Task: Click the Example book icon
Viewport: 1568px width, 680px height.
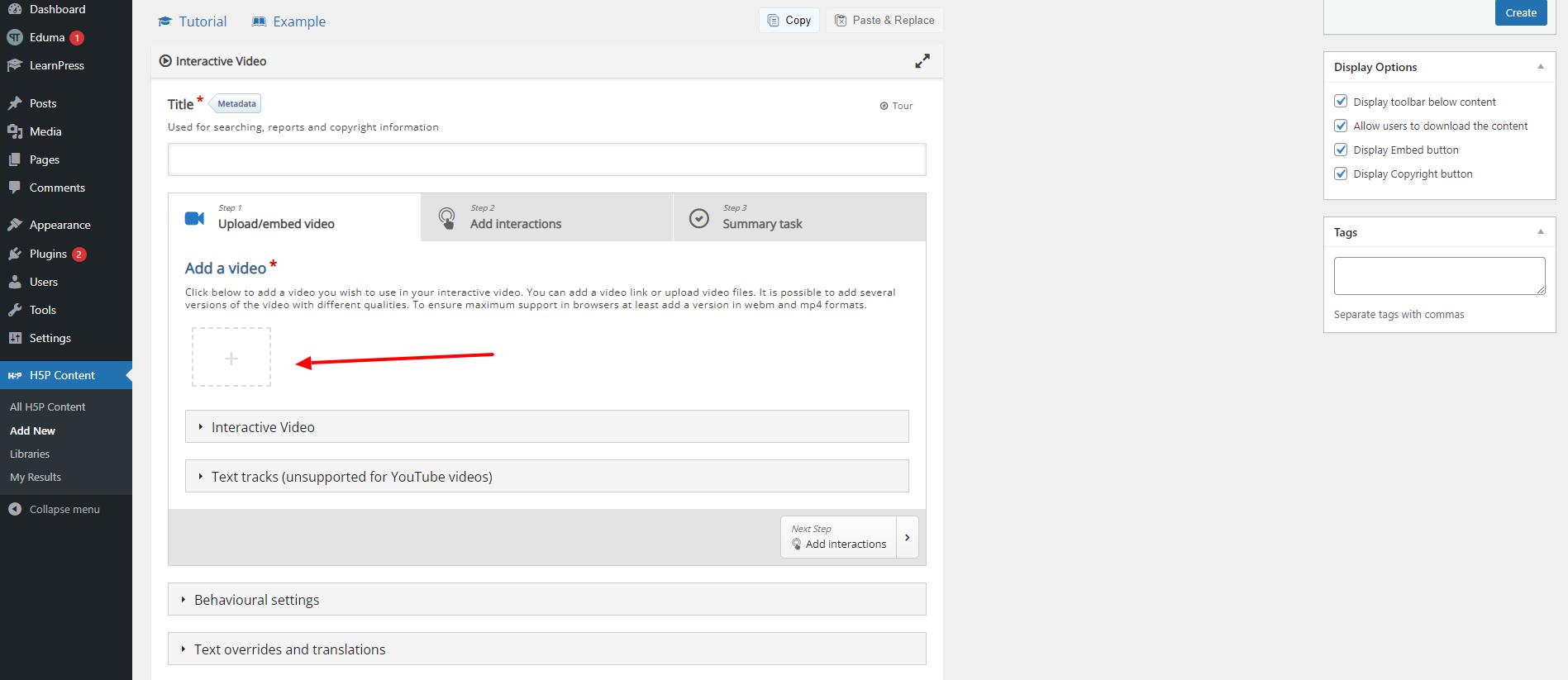Action: point(260,21)
